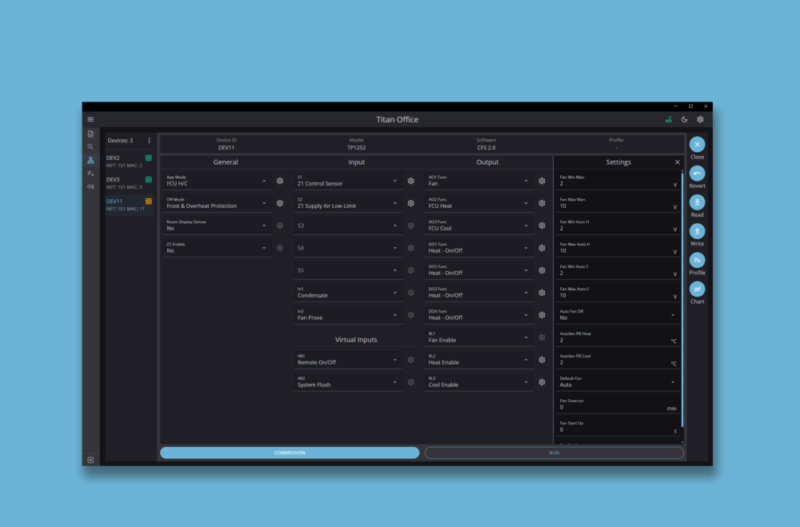
Task: Click the Settings panel vertical scrollbar
Action: coord(682,300)
